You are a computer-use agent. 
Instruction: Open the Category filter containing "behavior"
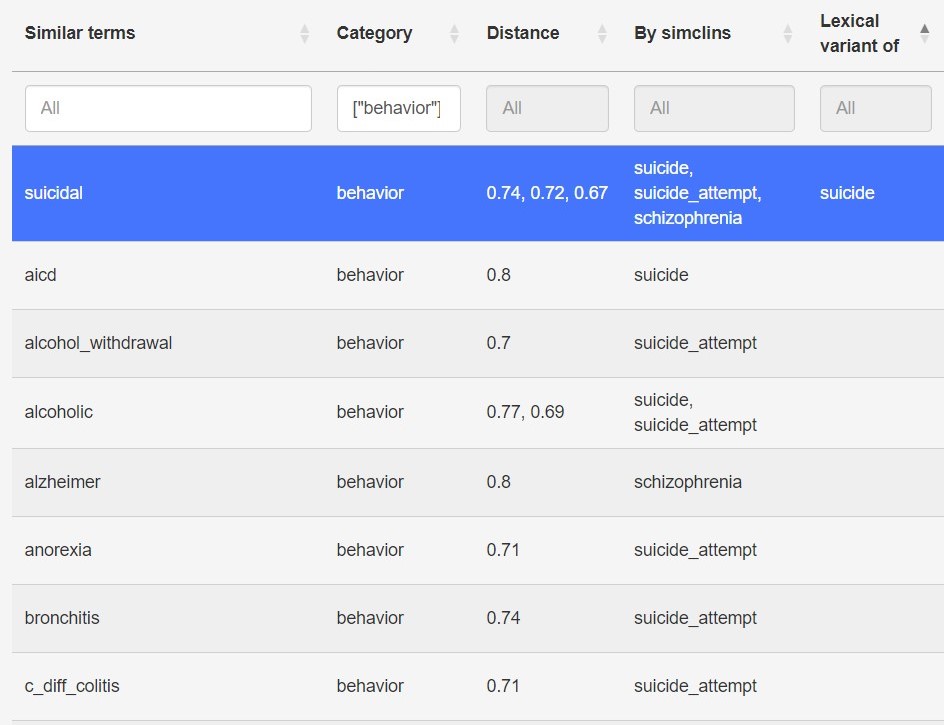tap(398, 108)
